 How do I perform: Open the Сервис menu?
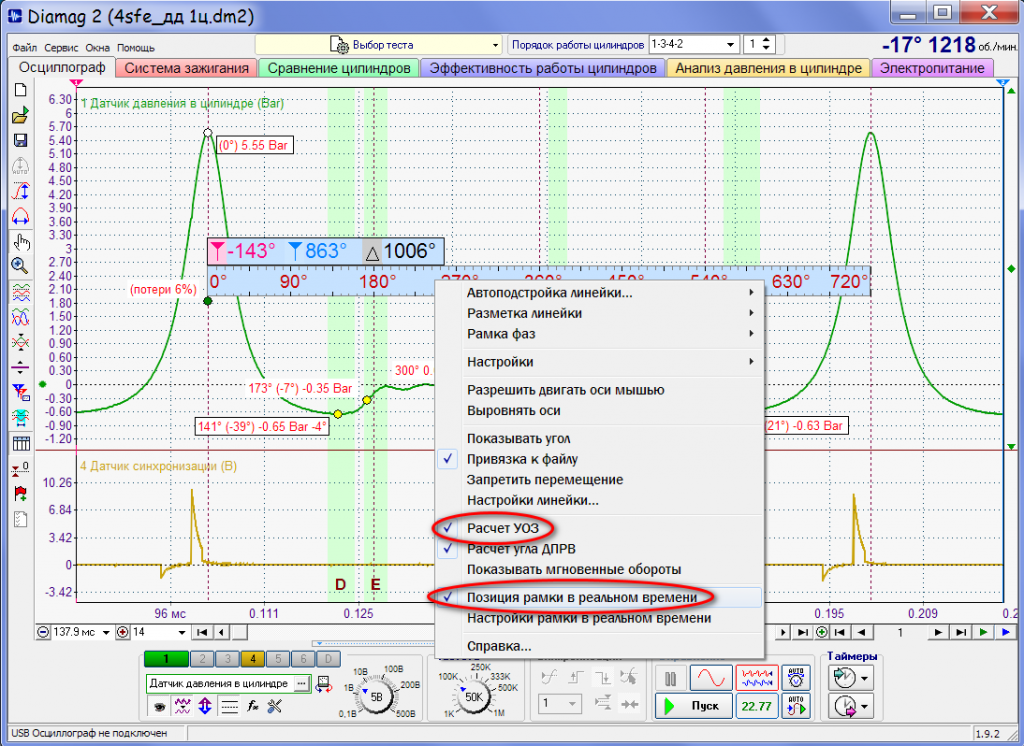pos(61,48)
